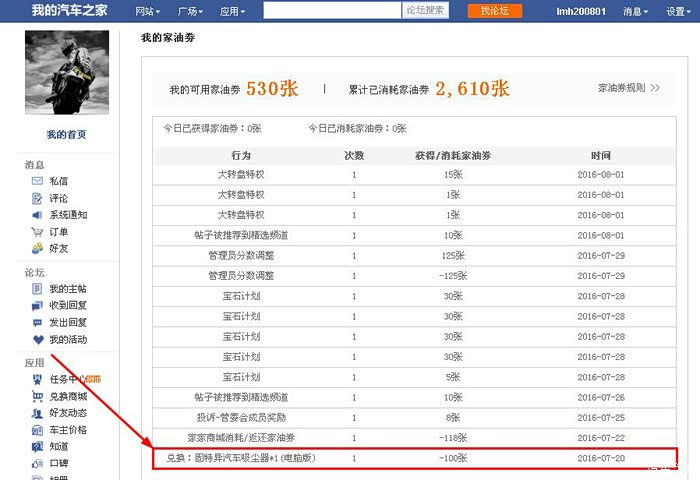Open 系统通知 speaker icon

click(37, 215)
